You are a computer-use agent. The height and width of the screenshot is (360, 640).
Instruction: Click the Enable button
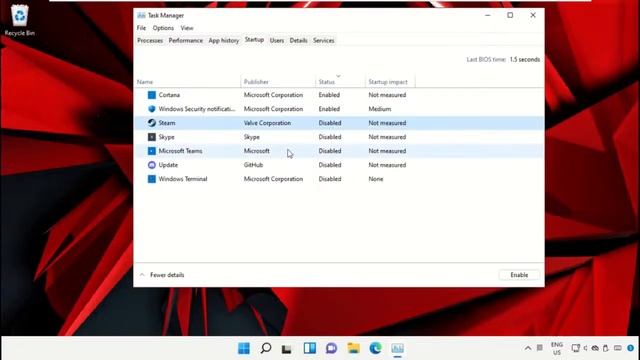point(519,275)
